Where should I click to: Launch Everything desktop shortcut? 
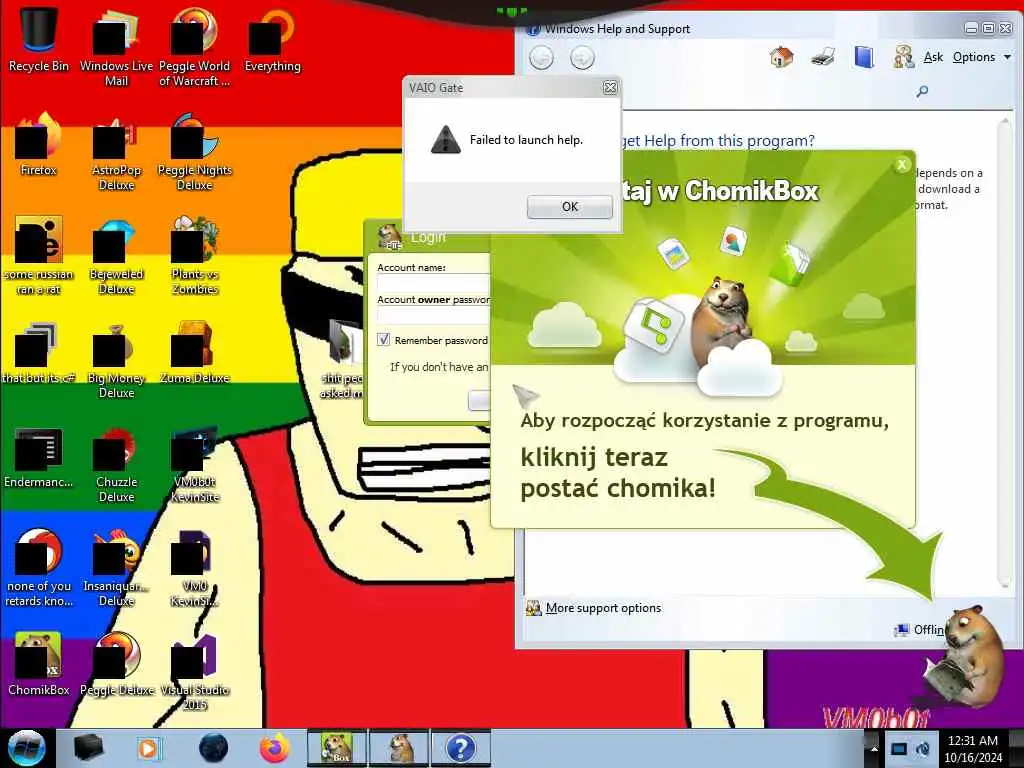pyautogui.click(x=272, y=39)
